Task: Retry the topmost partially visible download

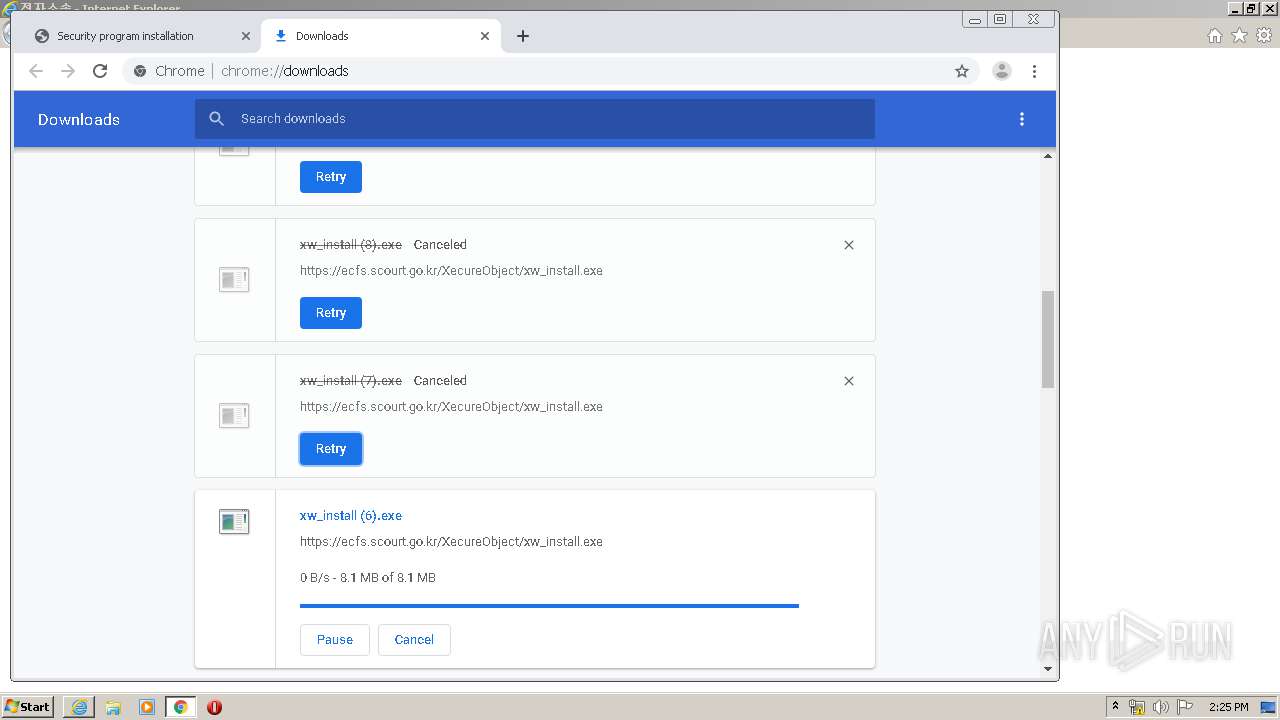Action: point(331,177)
